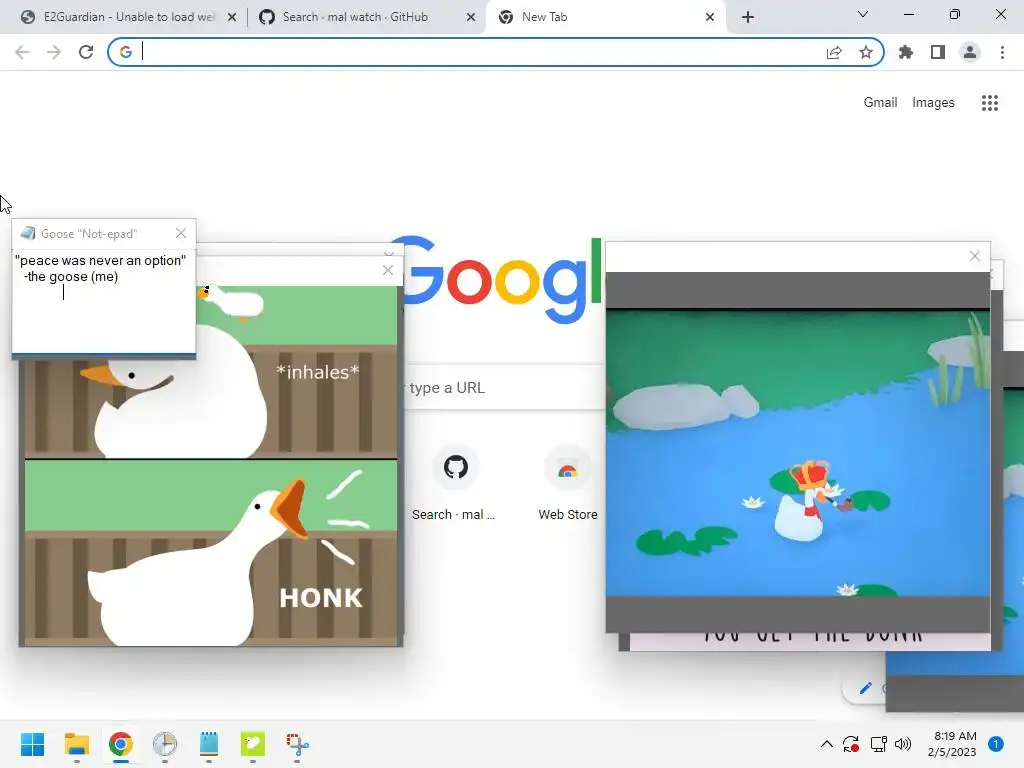1024x768 pixels.
Task: Open the clock showing 8:19 AM
Action: 953,744
